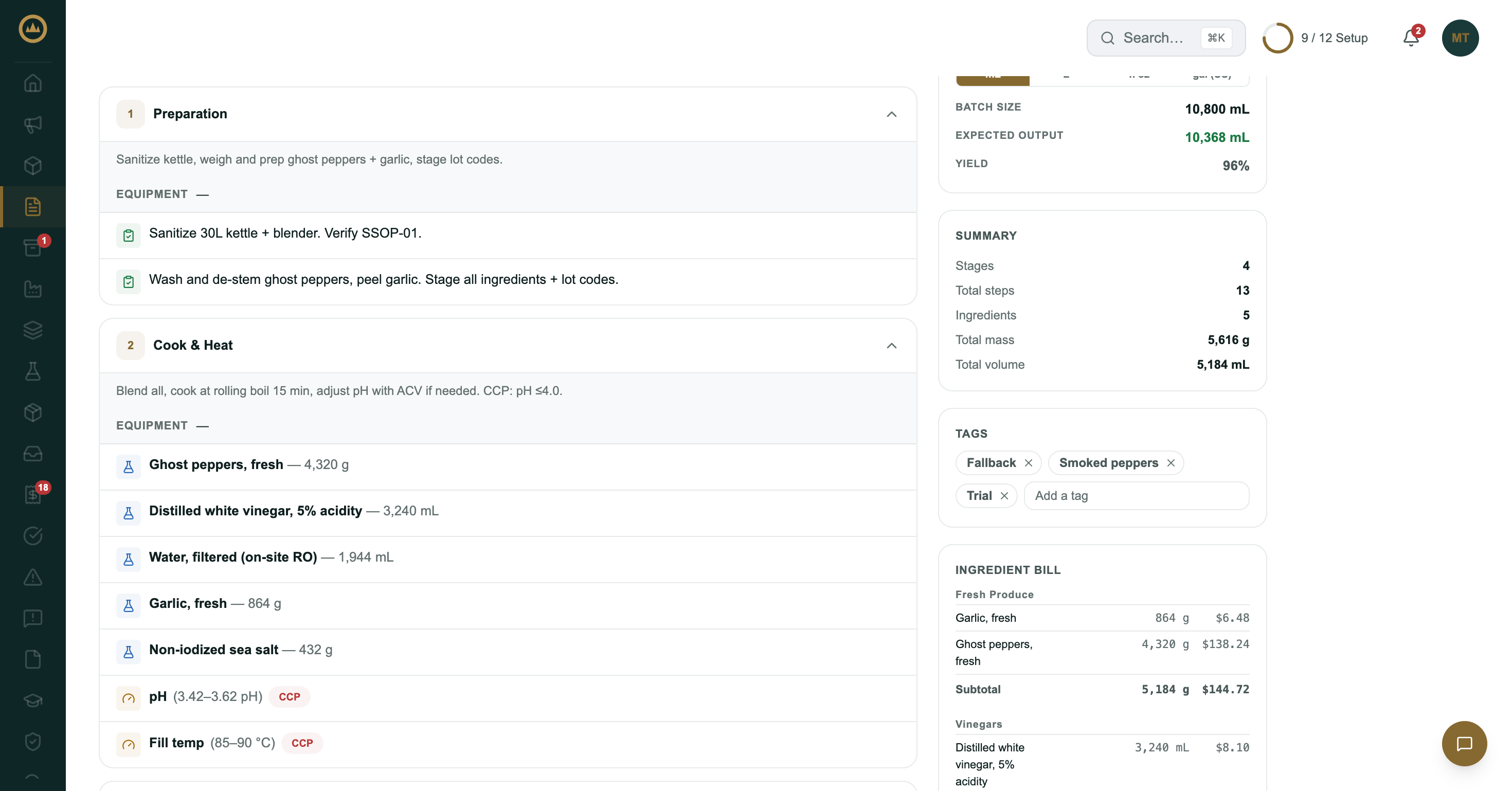The height and width of the screenshot is (791, 1512).
Task: Open the archive box icon with badge 1
Action: point(33,247)
